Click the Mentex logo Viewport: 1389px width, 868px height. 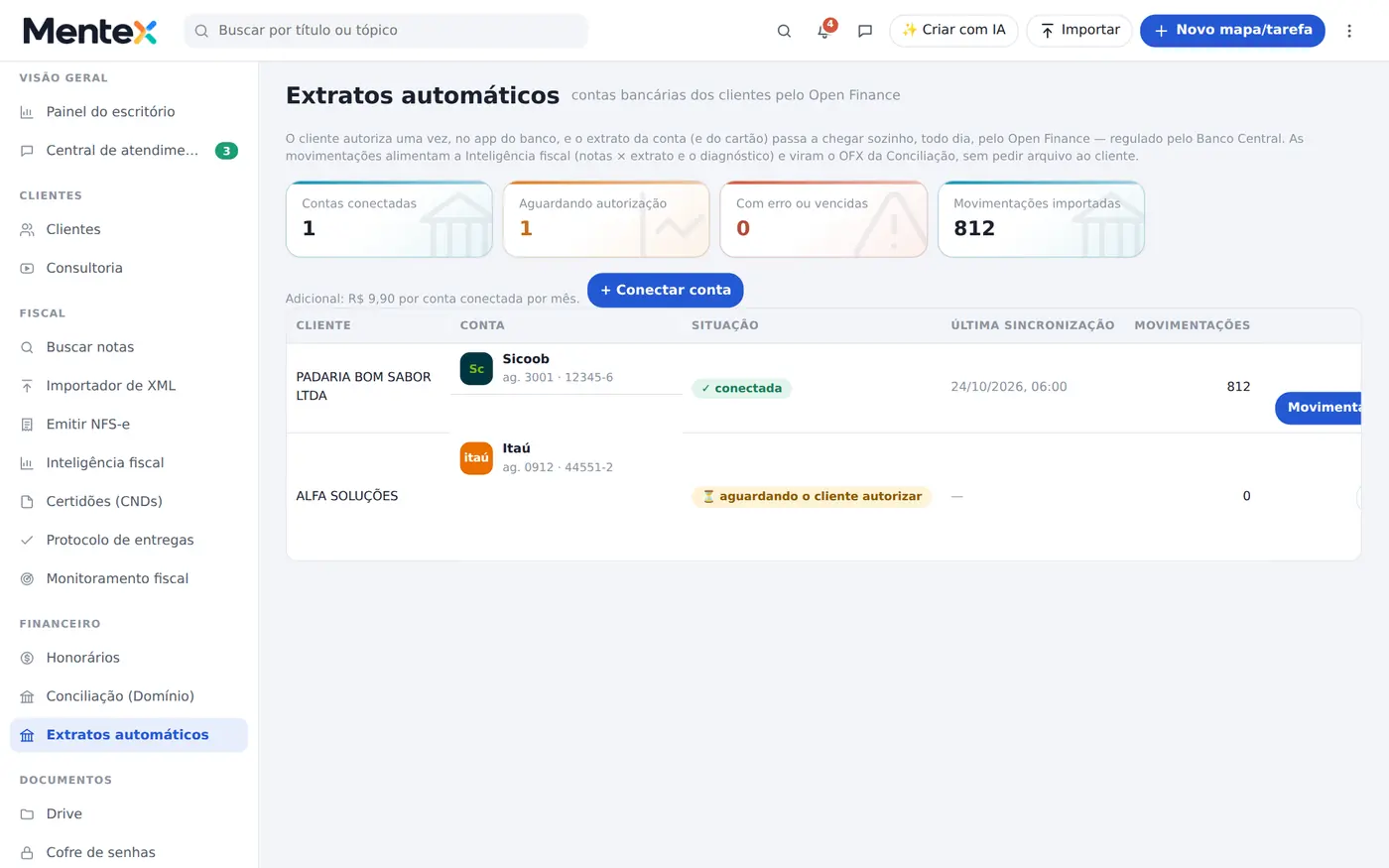coord(90,31)
